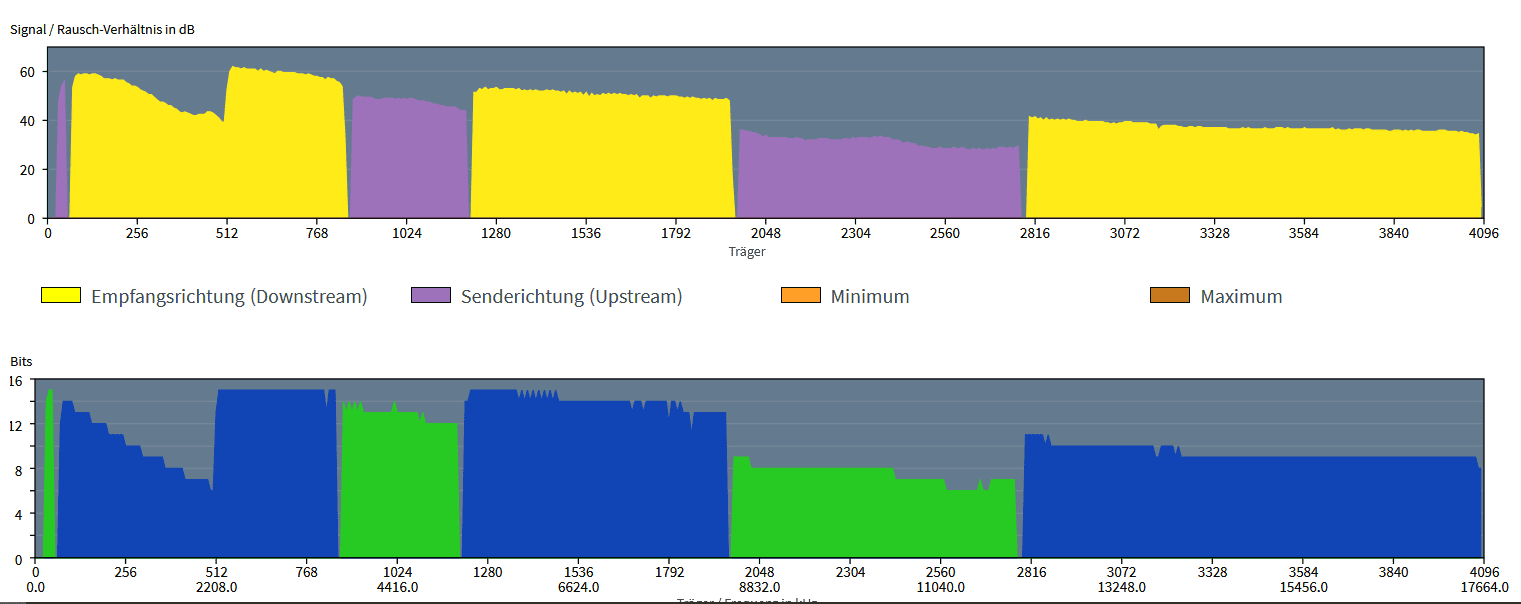Screen dimensions: 1521x604
Task: Click the "Träger" axis label under the SNR chart
Action: click(747, 252)
